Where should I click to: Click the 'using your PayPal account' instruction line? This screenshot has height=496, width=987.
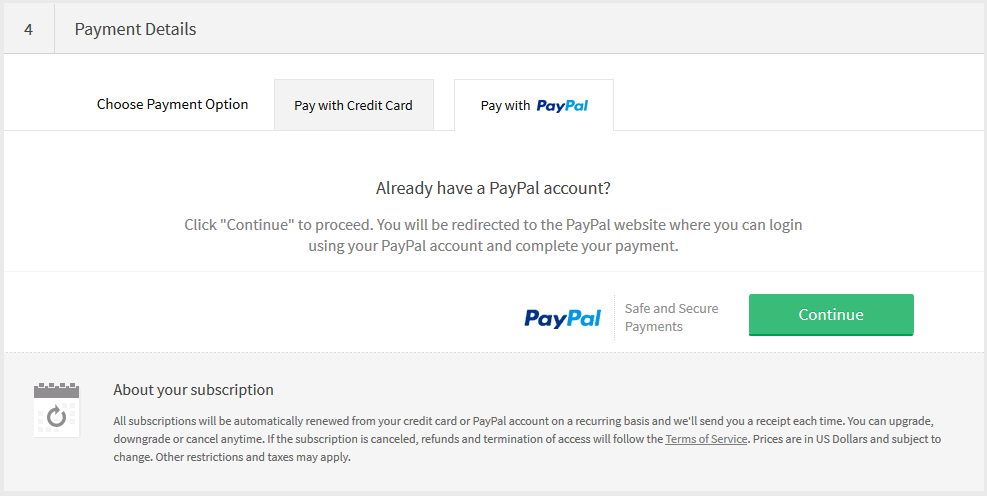493,245
